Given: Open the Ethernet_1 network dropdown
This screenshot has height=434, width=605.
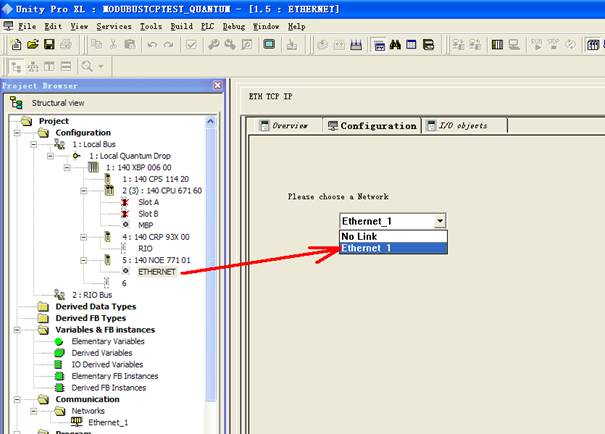Looking at the screenshot, I should click(440, 221).
